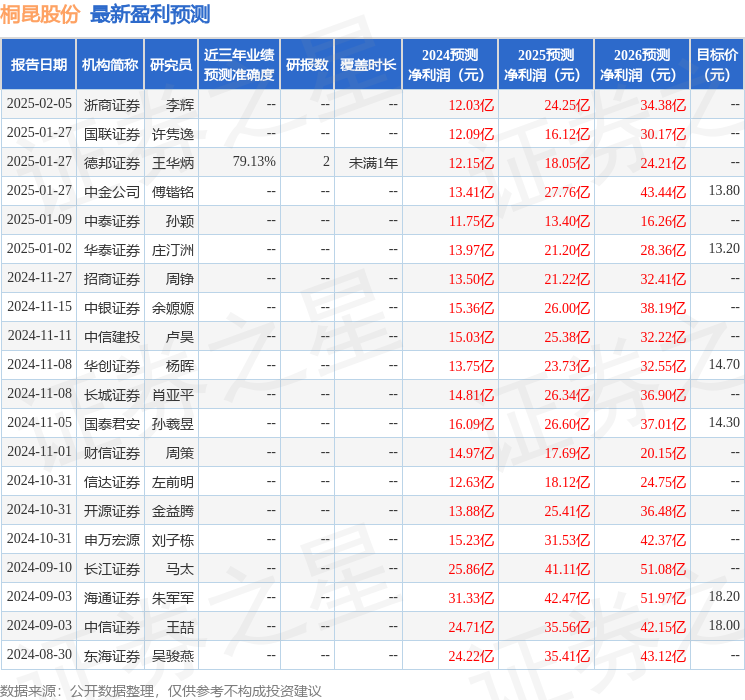Click the 研报数 column header
The width and height of the screenshot is (745, 700).
[x=307, y=65]
